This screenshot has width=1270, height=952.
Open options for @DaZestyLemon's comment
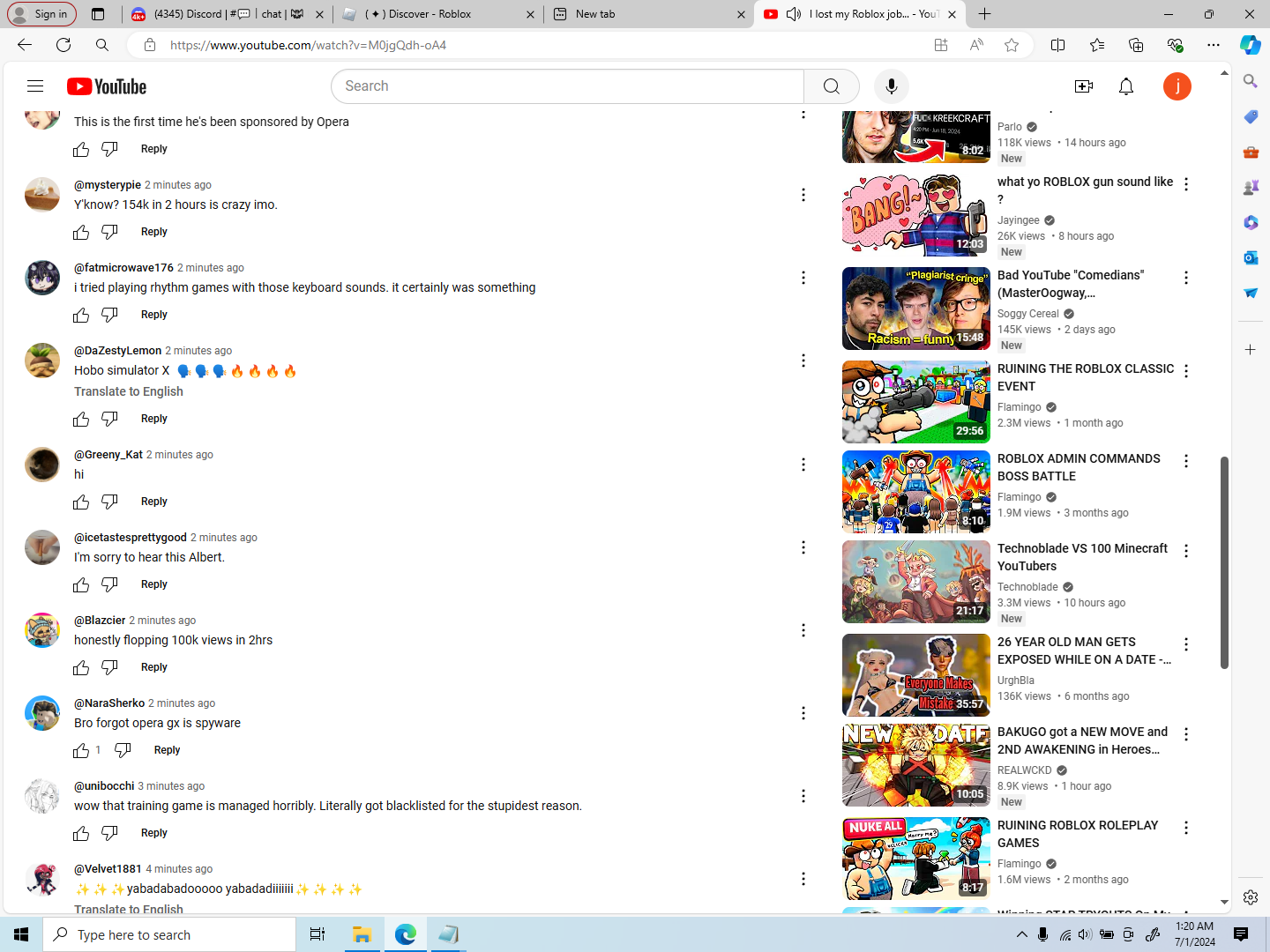pos(803,361)
